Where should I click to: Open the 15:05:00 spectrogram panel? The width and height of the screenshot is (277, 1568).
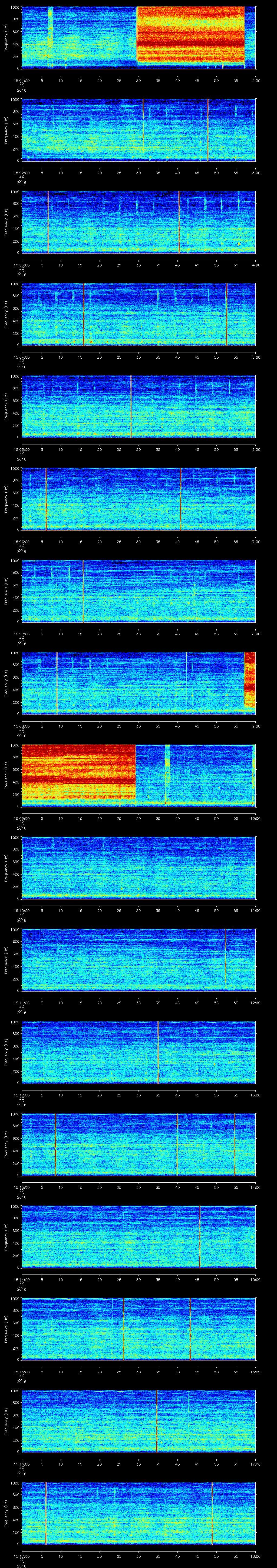click(x=139, y=407)
